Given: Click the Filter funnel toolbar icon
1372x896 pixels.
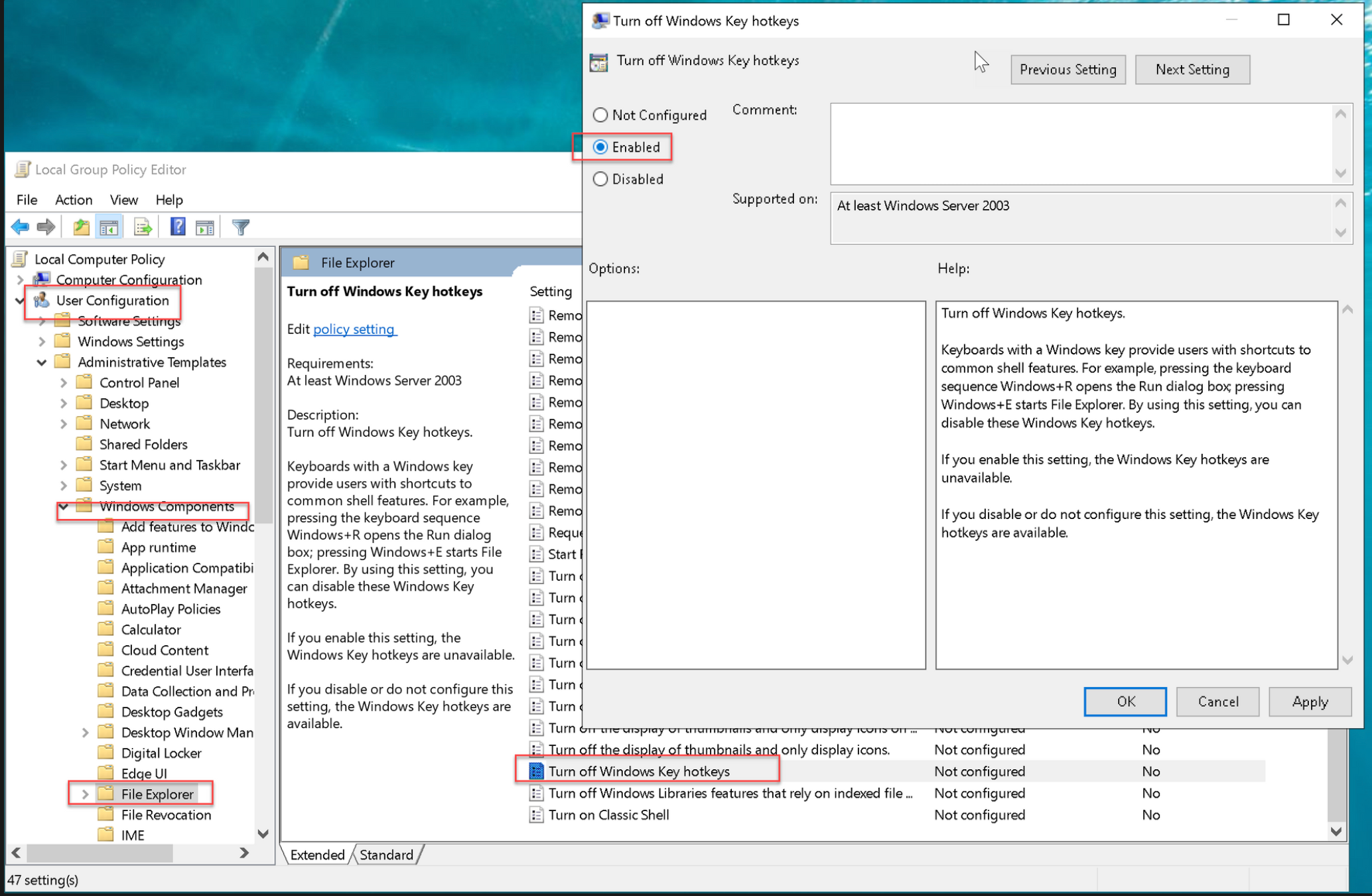Looking at the screenshot, I should pyautogui.click(x=240, y=228).
